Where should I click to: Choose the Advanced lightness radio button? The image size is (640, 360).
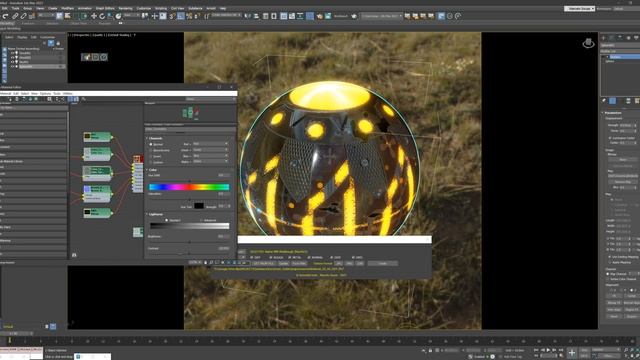point(201,220)
